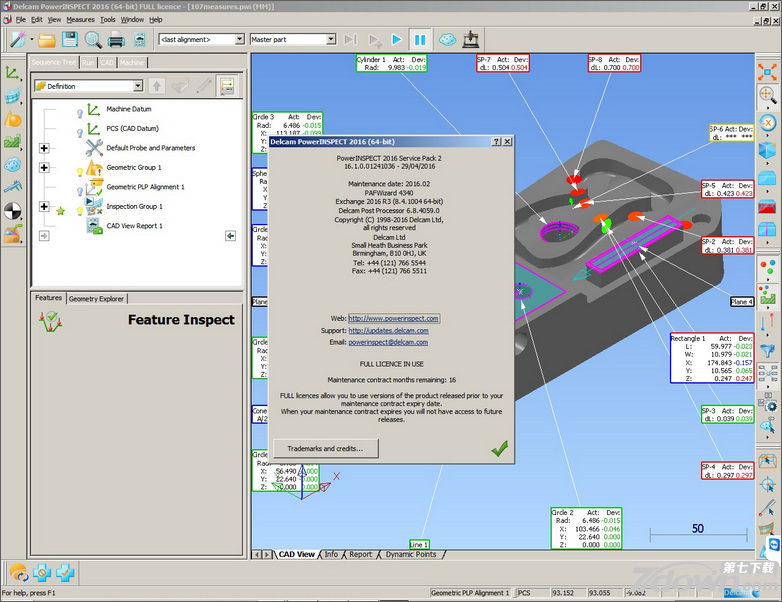Viewport: 782px width, 602px height.
Task: Click the globe icon in bottom-left toolbar
Action: pos(19,573)
